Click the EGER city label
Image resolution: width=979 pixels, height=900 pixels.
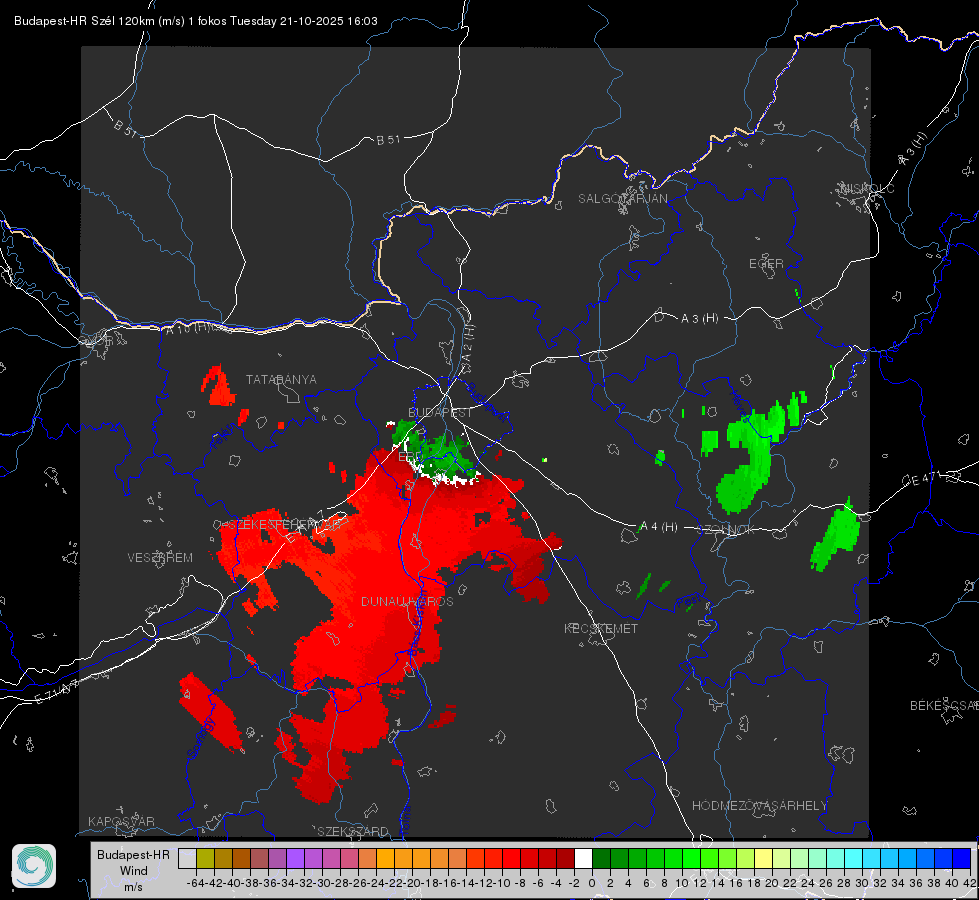click(x=766, y=264)
